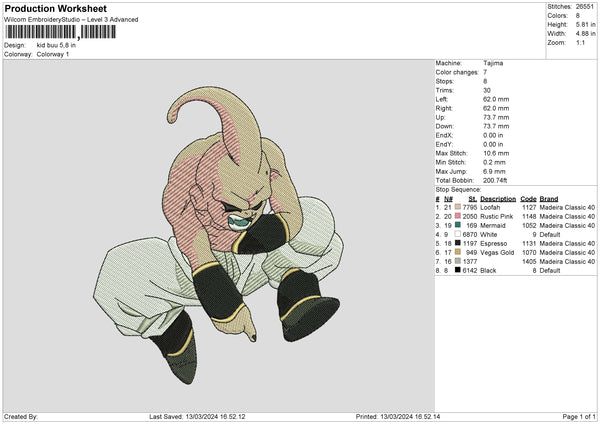This screenshot has width=600, height=424.
Task: Select the Vegas Gold color swatch
Action: click(x=457, y=252)
